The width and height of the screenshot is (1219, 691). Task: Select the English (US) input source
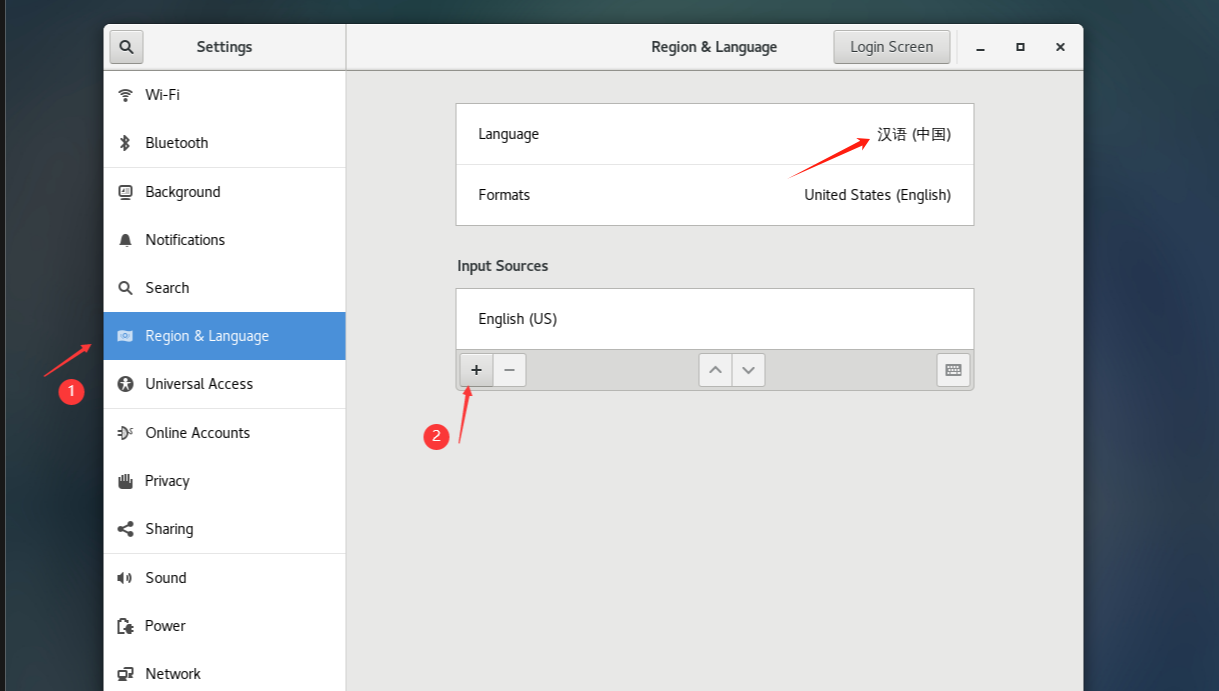tap(714, 319)
